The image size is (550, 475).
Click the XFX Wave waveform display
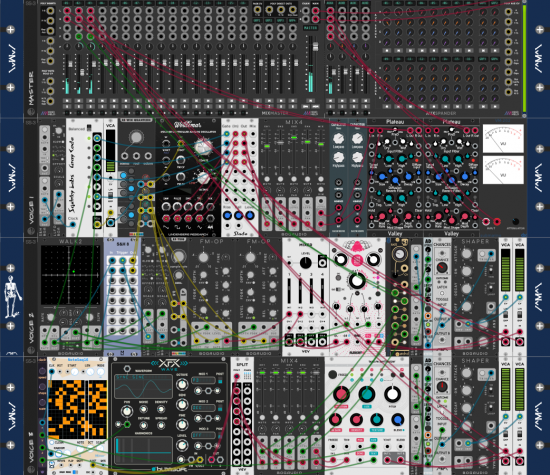coord(143,387)
